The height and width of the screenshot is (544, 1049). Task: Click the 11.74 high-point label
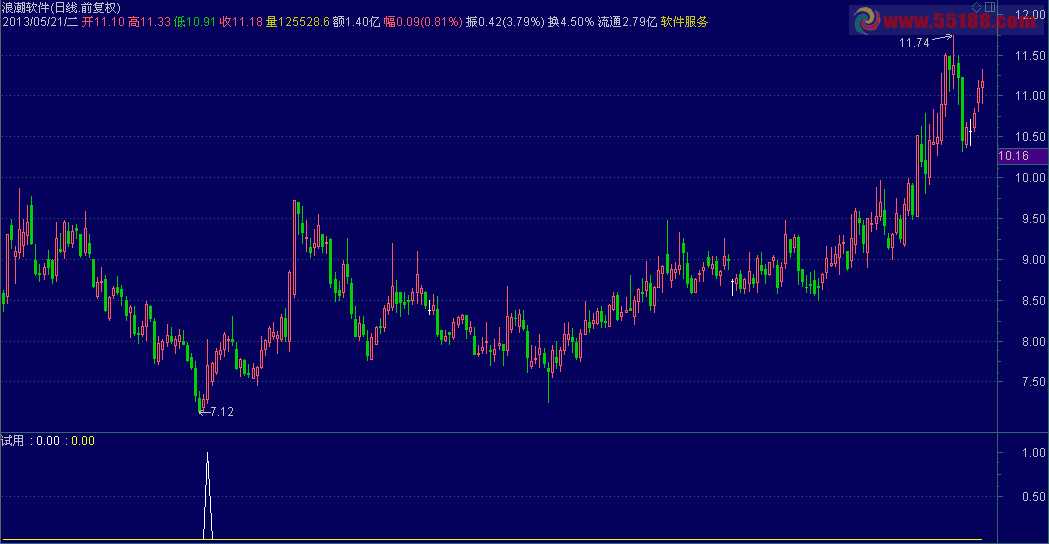click(x=914, y=43)
